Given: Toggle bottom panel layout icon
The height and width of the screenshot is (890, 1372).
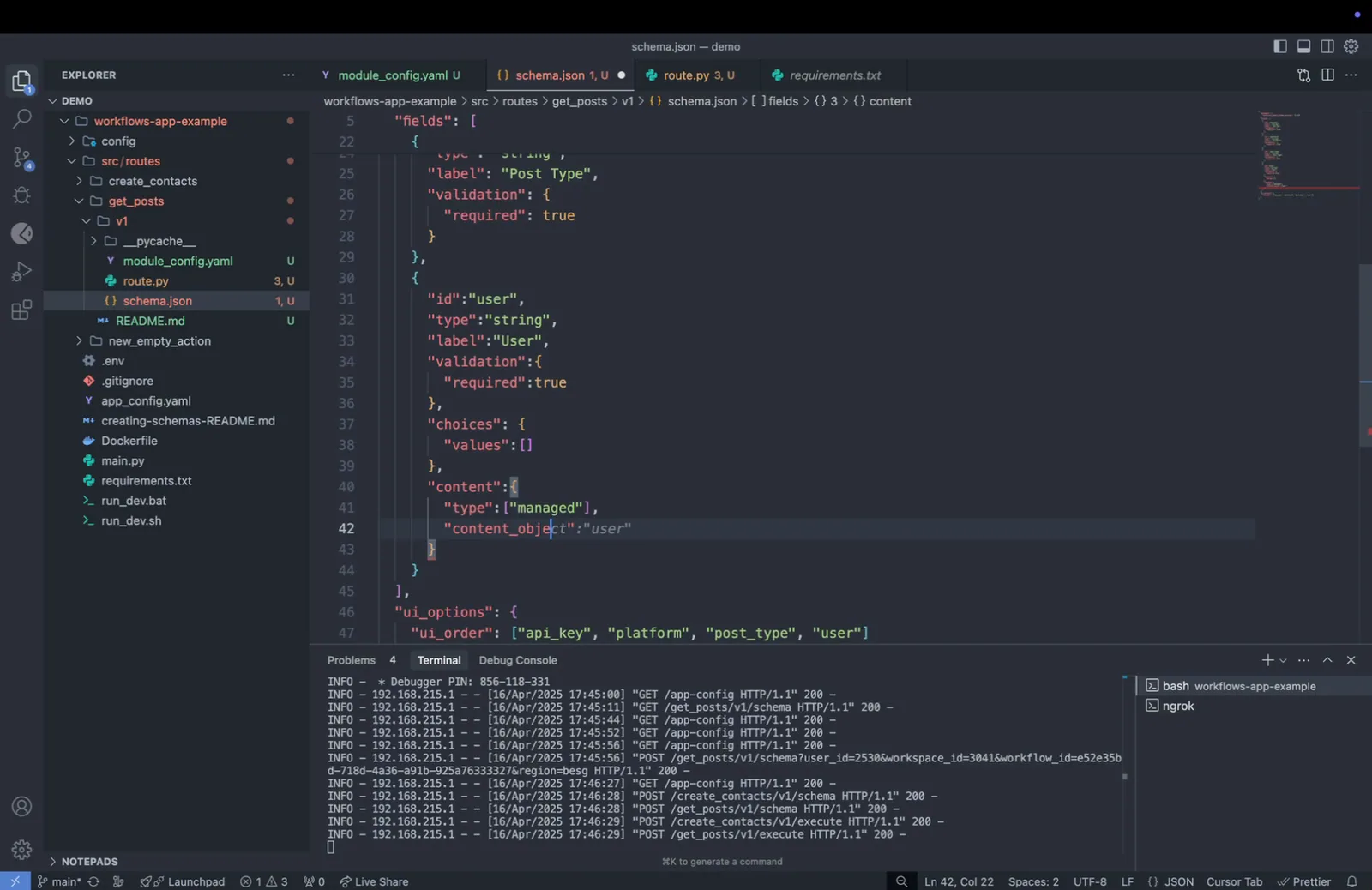Looking at the screenshot, I should tap(1303, 46).
